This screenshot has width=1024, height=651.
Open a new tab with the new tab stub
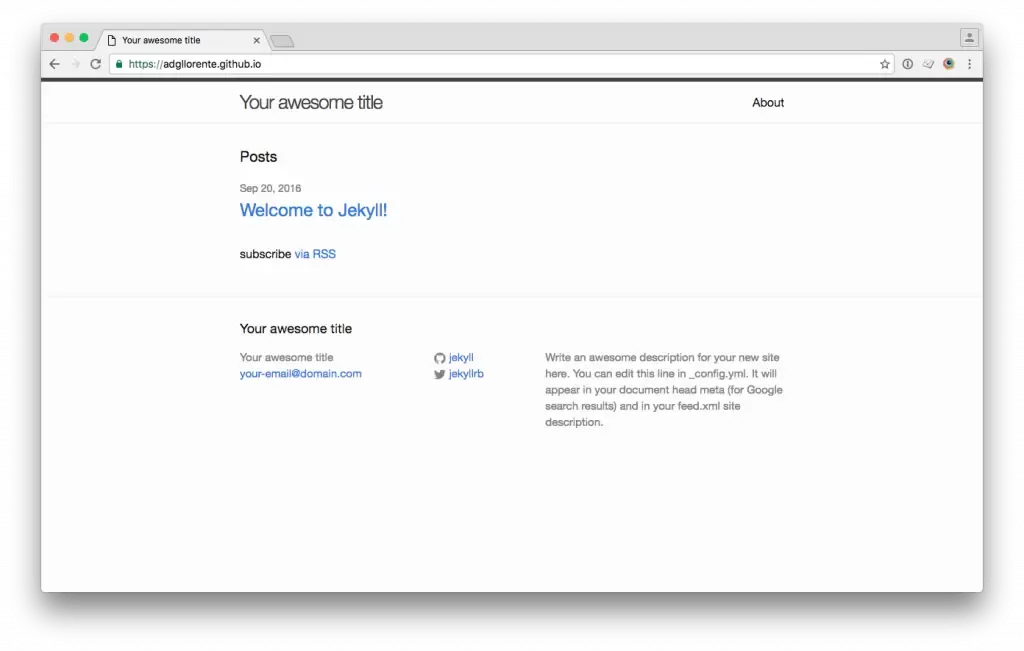281,40
